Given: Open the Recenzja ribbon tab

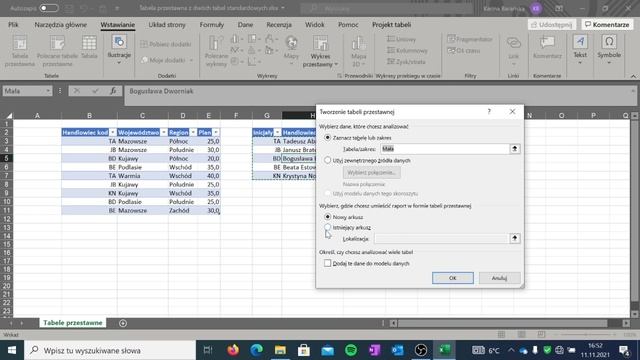Looking at the screenshot, I should [x=279, y=25].
